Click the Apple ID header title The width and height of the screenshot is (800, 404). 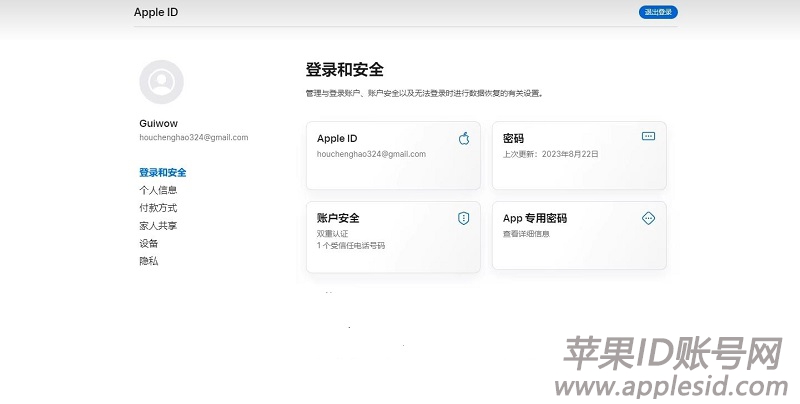point(156,12)
